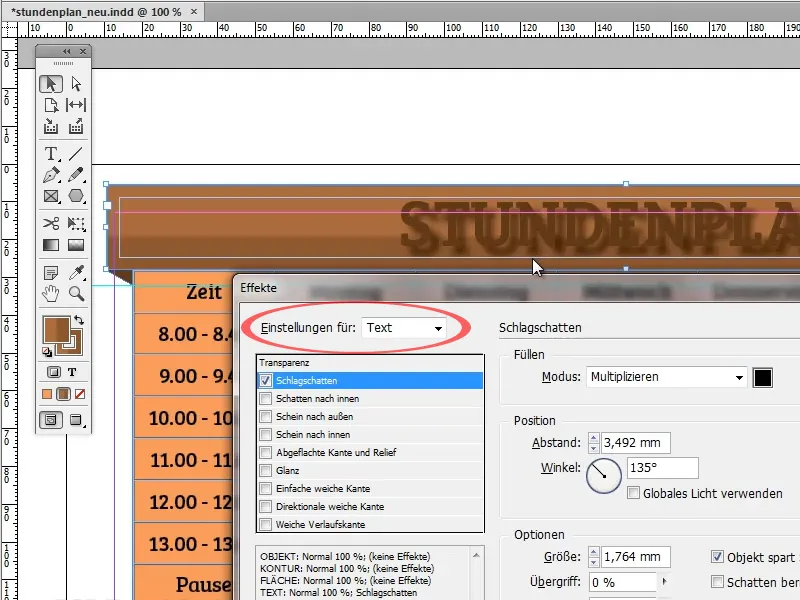Image resolution: width=800 pixels, height=600 pixels.
Task: Select the Gradient Swatch tool
Action: coord(51,245)
